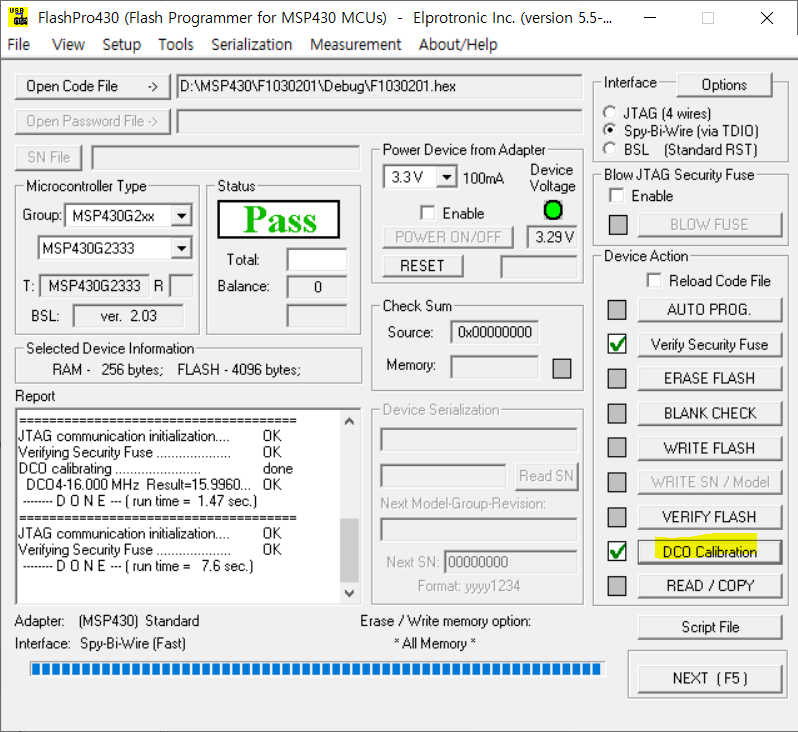Click the 'run time = 7.6 sec.' report line
798x732 pixels.
pos(138,566)
